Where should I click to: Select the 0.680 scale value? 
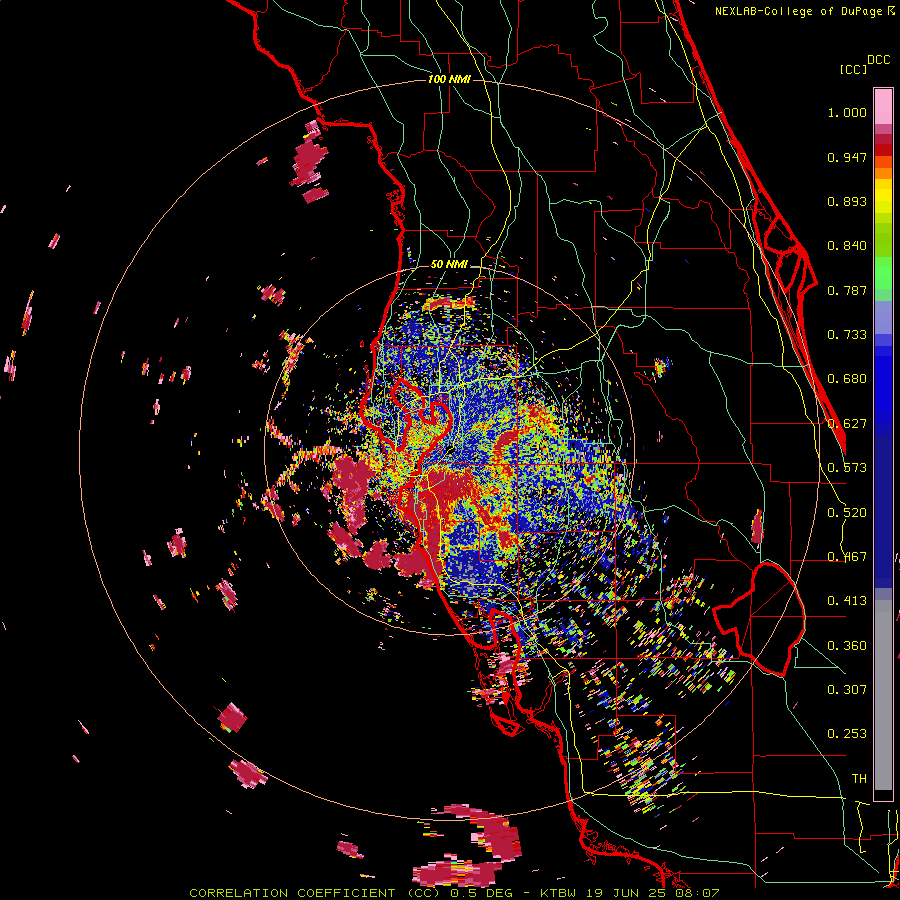click(847, 379)
